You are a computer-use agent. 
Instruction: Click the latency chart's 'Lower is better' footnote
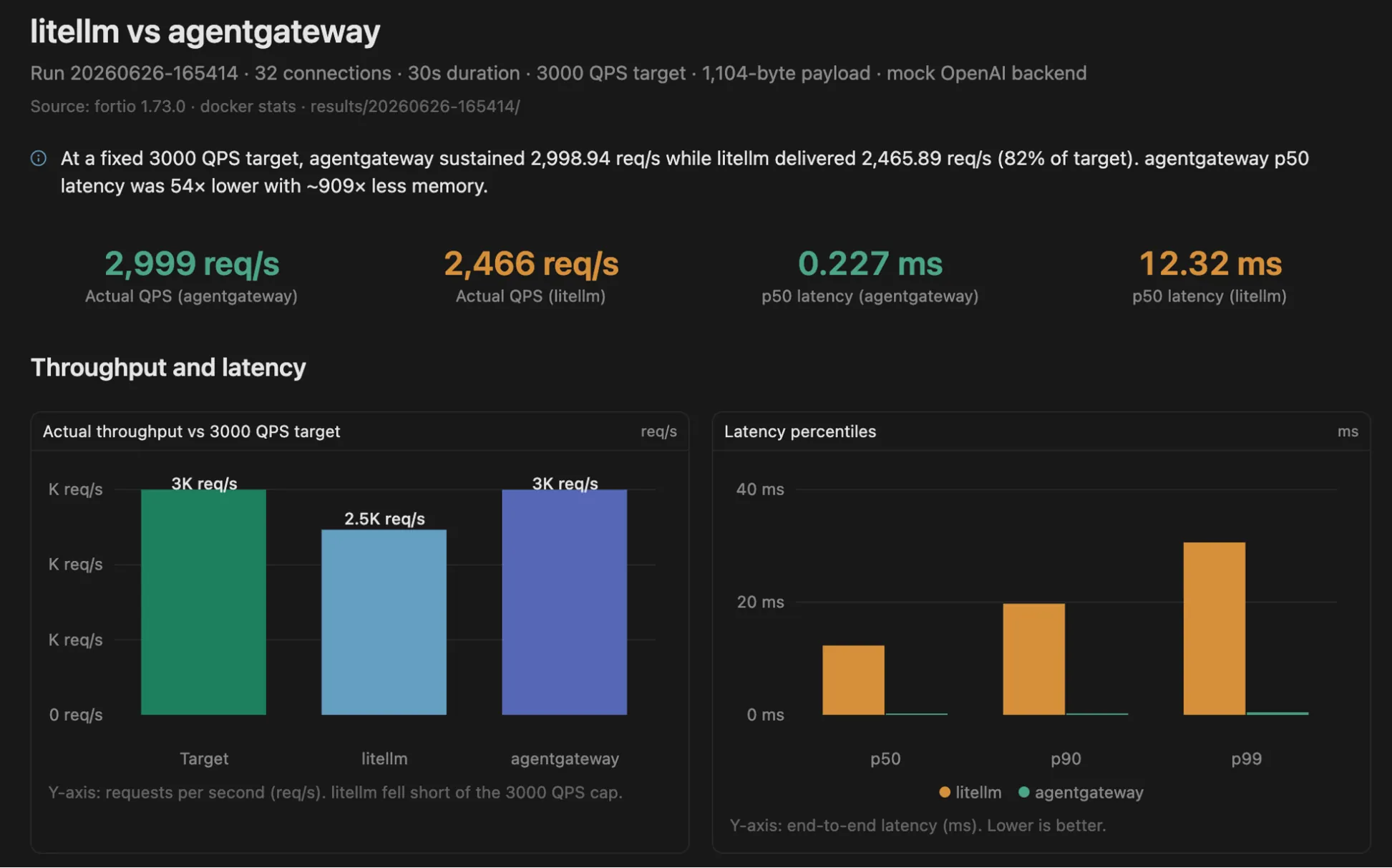coord(918,826)
